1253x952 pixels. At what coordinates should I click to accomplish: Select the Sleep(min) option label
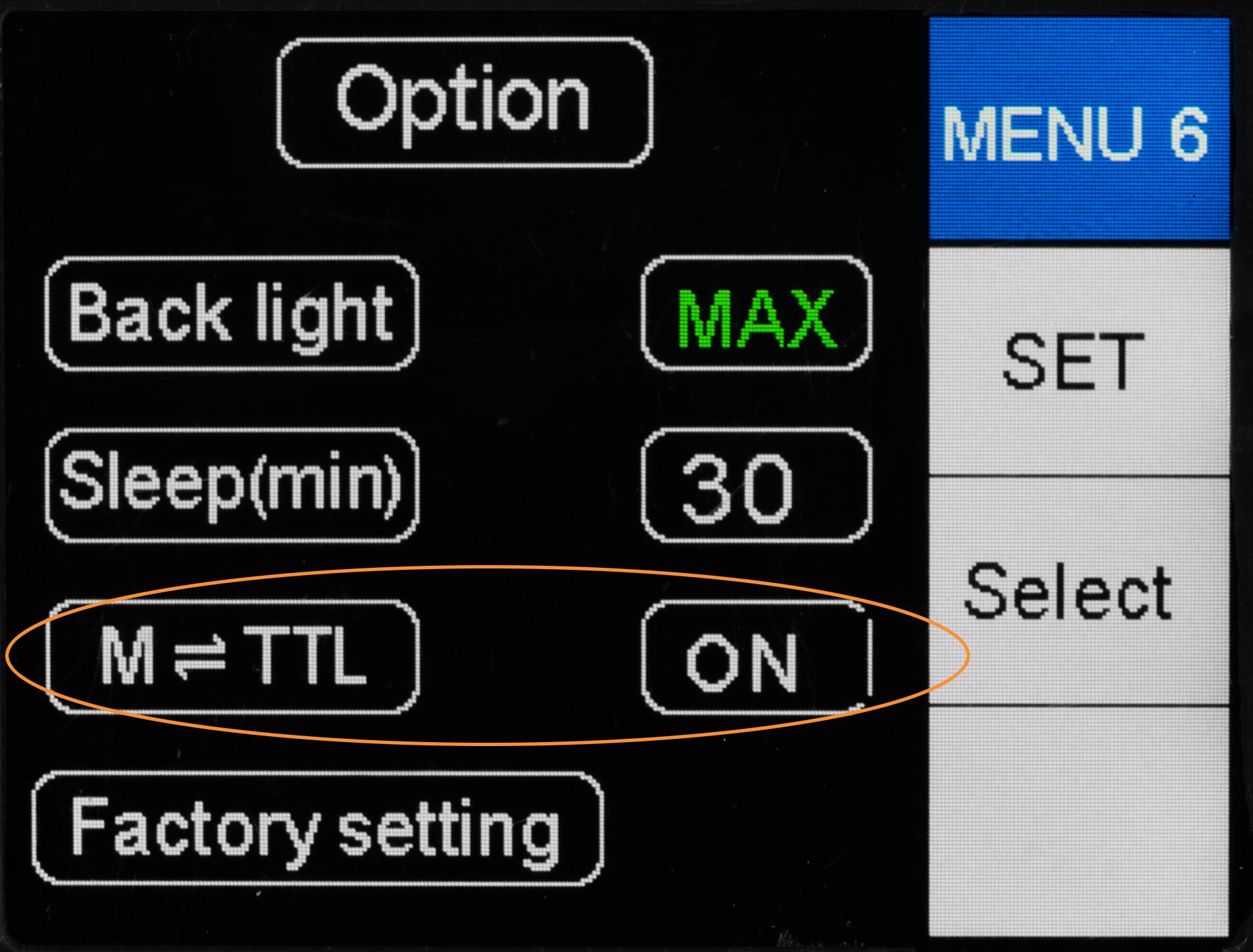click(x=232, y=486)
